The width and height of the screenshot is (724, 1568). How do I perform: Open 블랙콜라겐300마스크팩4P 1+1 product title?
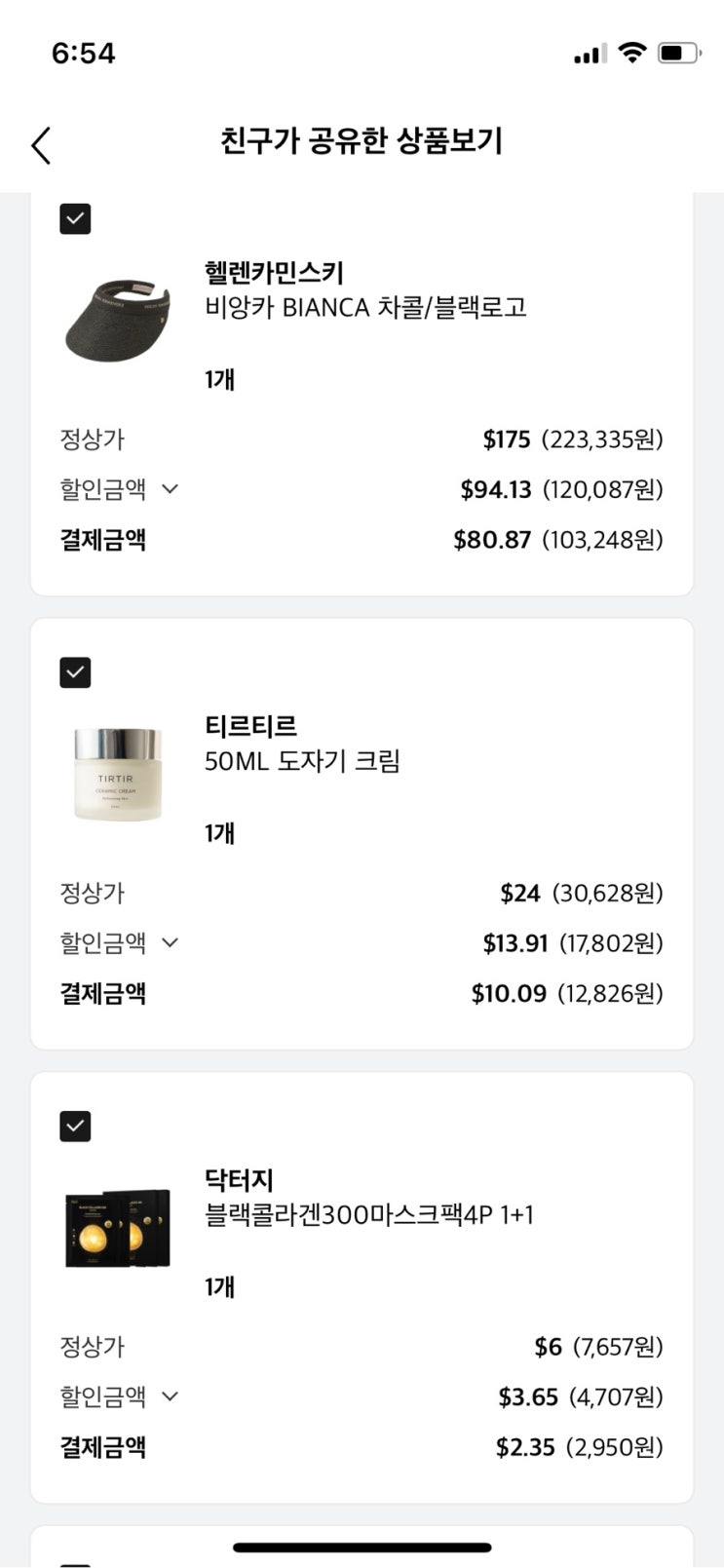[x=368, y=1215]
